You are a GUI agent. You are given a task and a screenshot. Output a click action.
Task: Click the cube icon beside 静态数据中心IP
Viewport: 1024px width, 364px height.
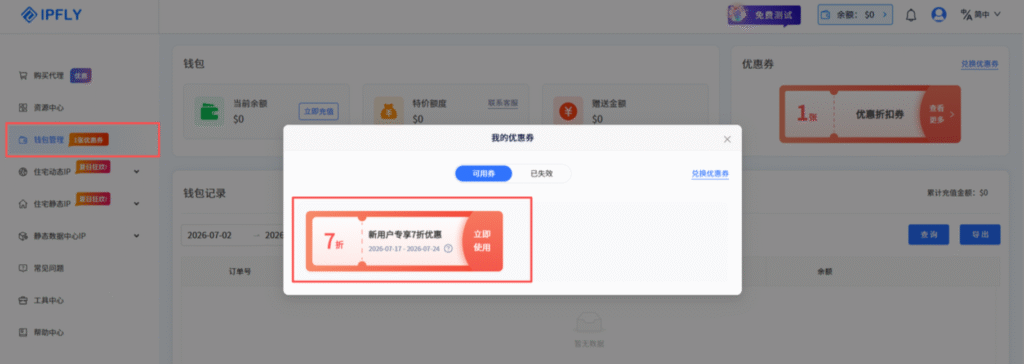click(x=22, y=236)
